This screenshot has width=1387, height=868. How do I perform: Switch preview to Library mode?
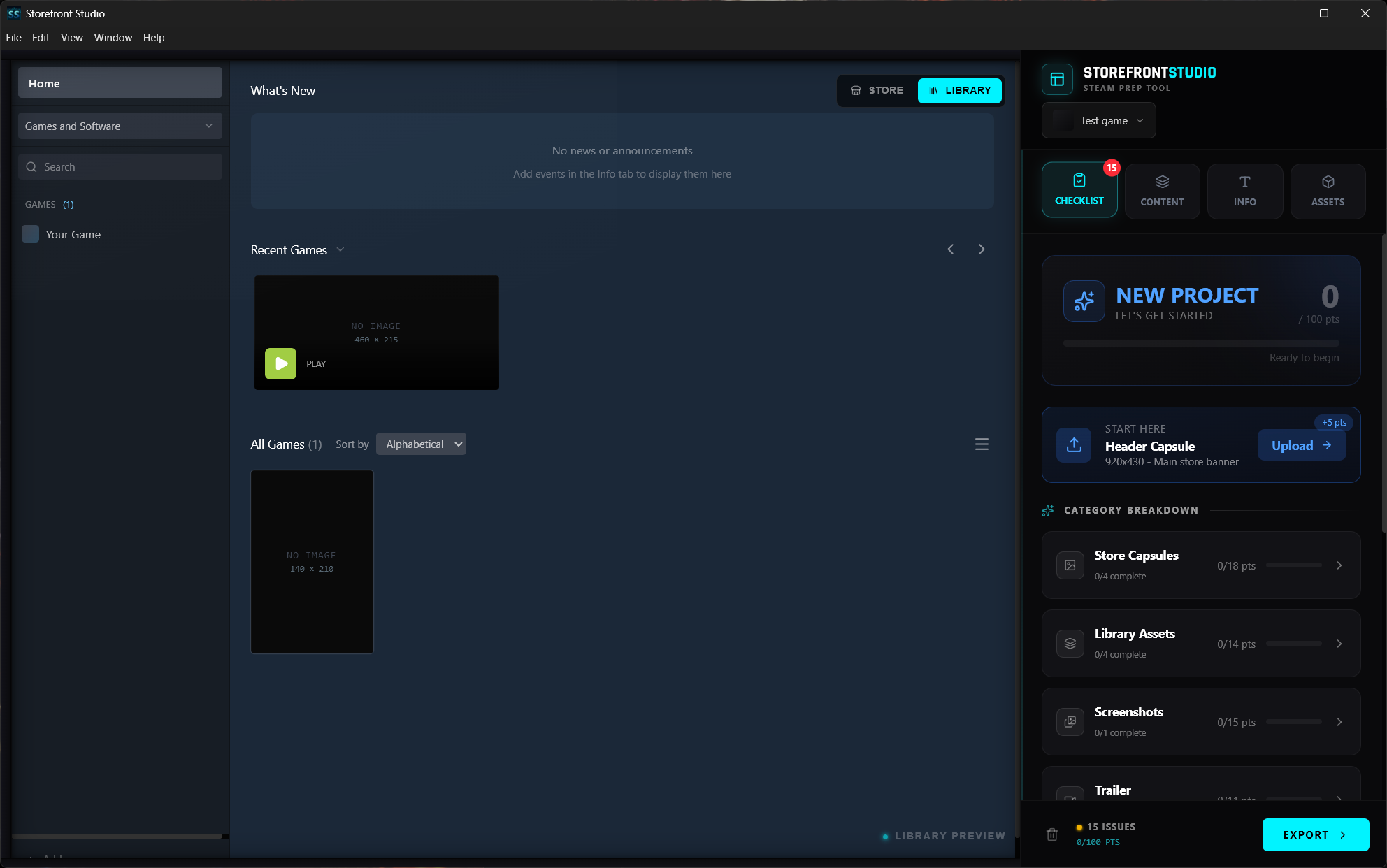click(x=959, y=90)
